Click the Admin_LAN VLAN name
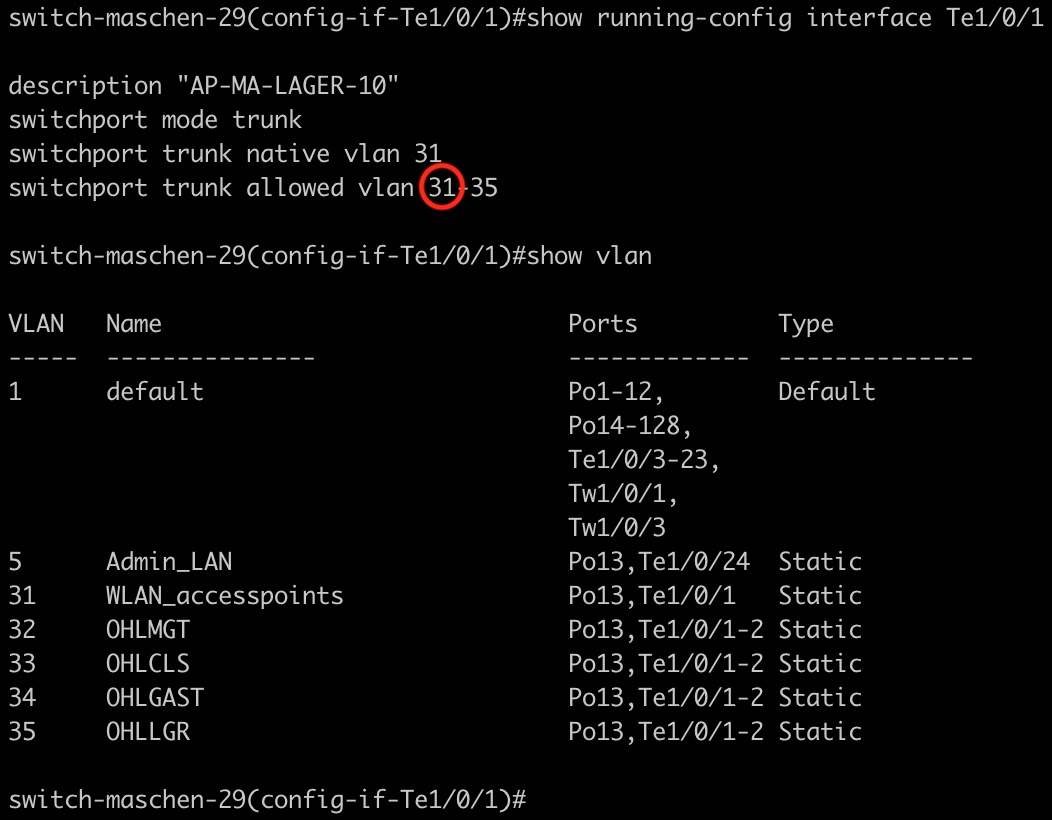 coord(169,562)
